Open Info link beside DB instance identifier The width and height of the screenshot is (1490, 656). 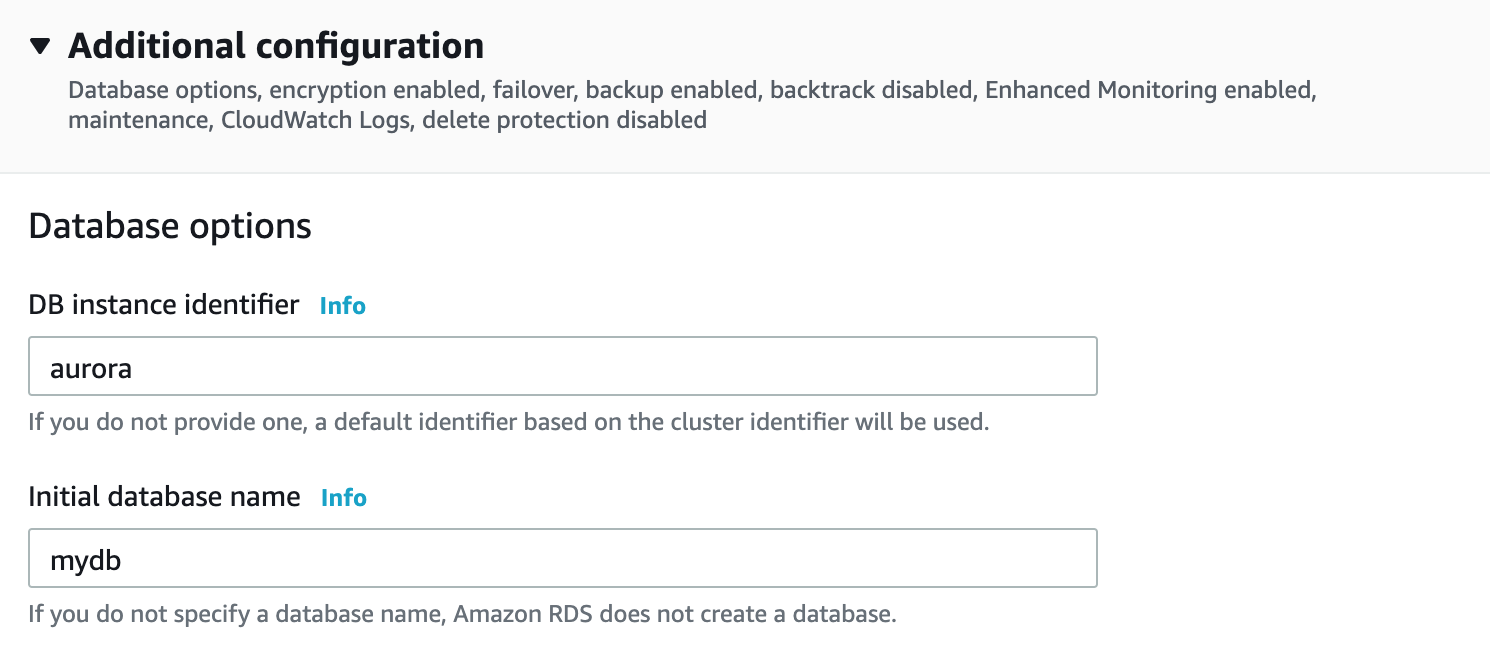(x=343, y=306)
